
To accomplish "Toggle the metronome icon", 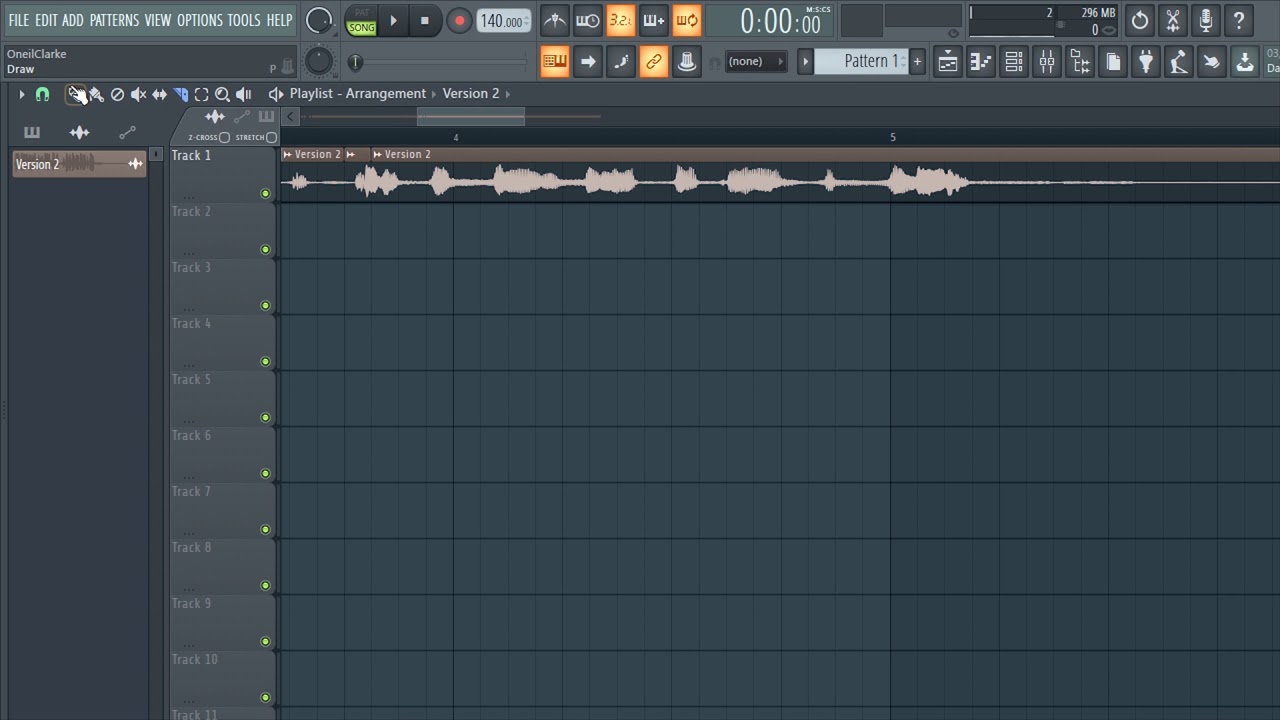I will (x=554, y=20).
